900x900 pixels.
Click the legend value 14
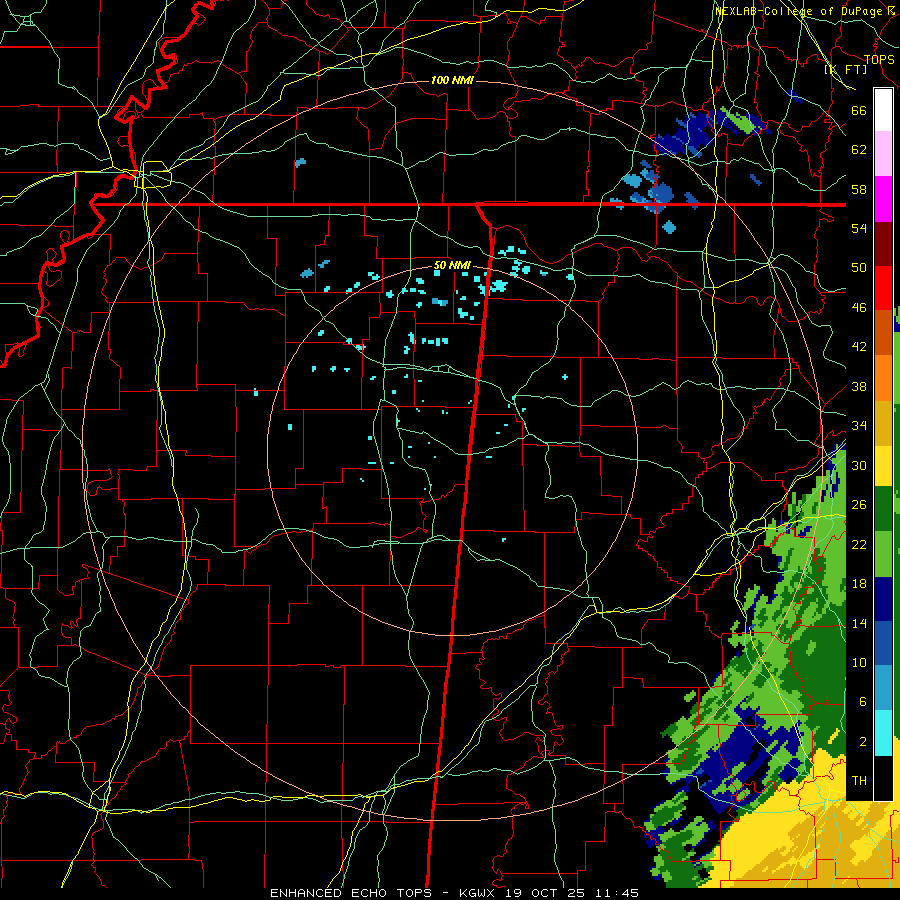pos(859,623)
